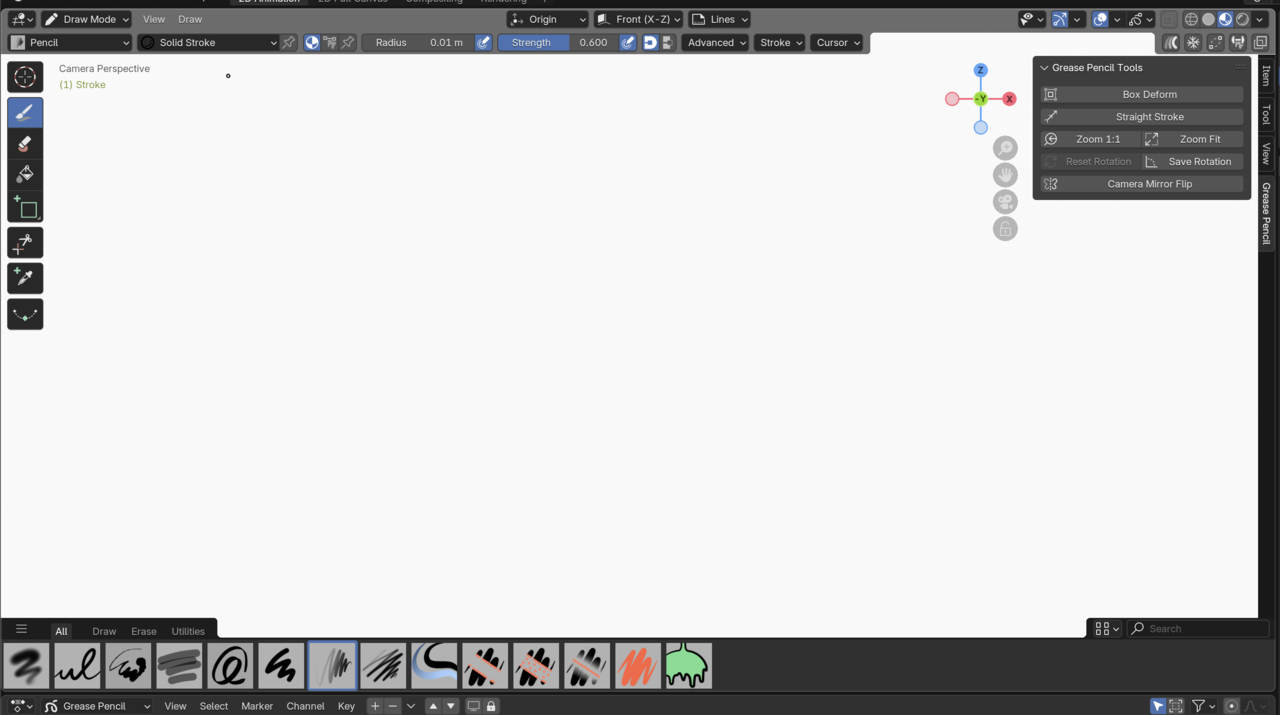Open the Cursor settings dropdown
This screenshot has height=715, width=1280.
837,43
